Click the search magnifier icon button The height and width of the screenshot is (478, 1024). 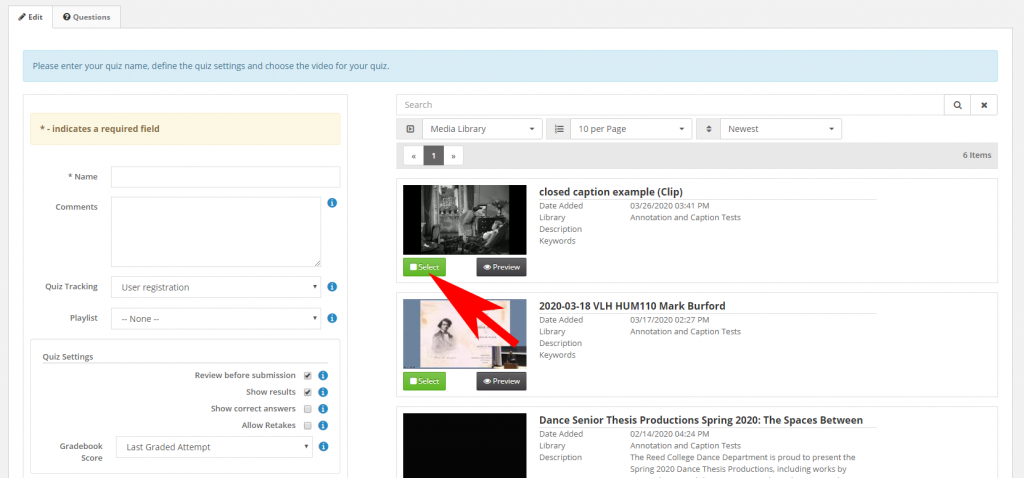(x=957, y=104)
